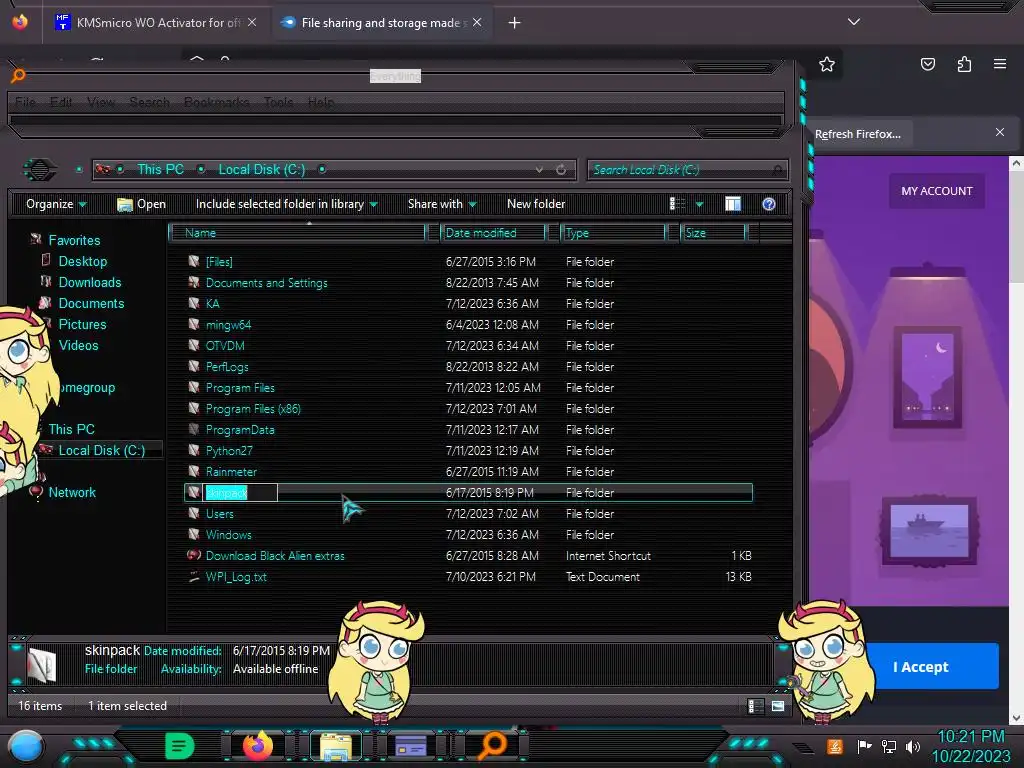Open the address bar history dropdown

pos(539,170)
